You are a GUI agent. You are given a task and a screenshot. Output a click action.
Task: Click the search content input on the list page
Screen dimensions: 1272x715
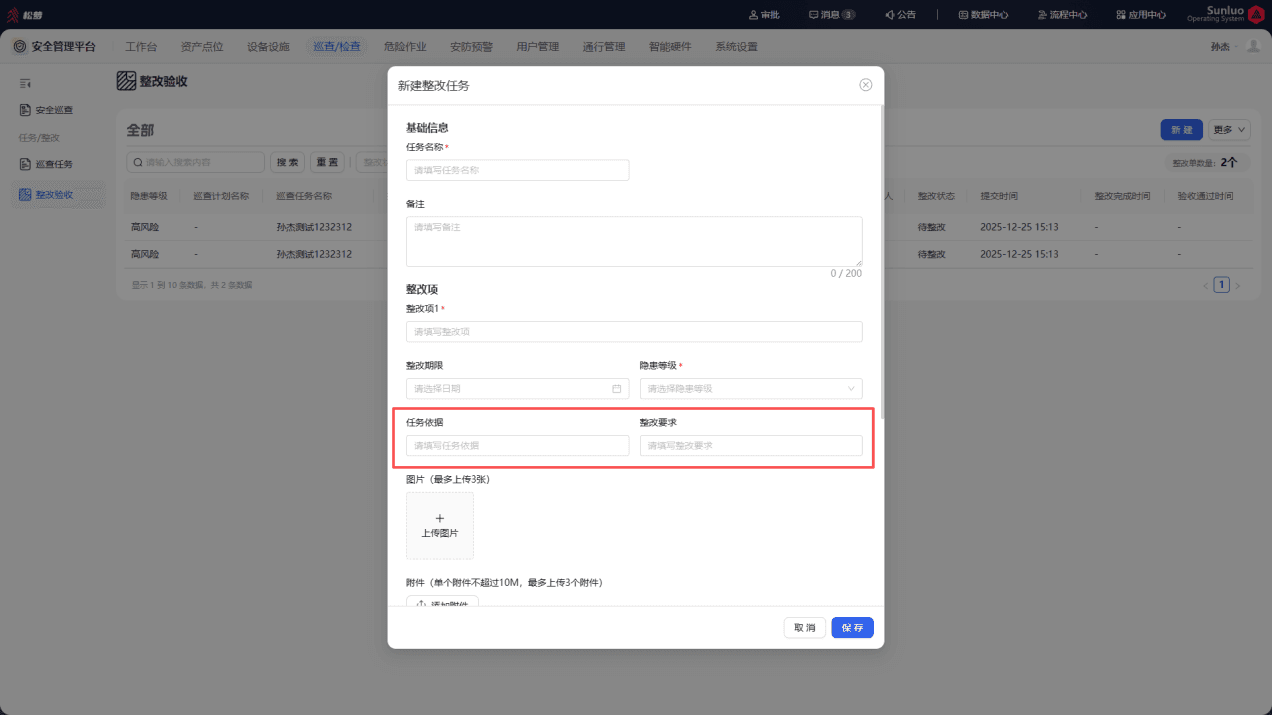click(195, 162)
